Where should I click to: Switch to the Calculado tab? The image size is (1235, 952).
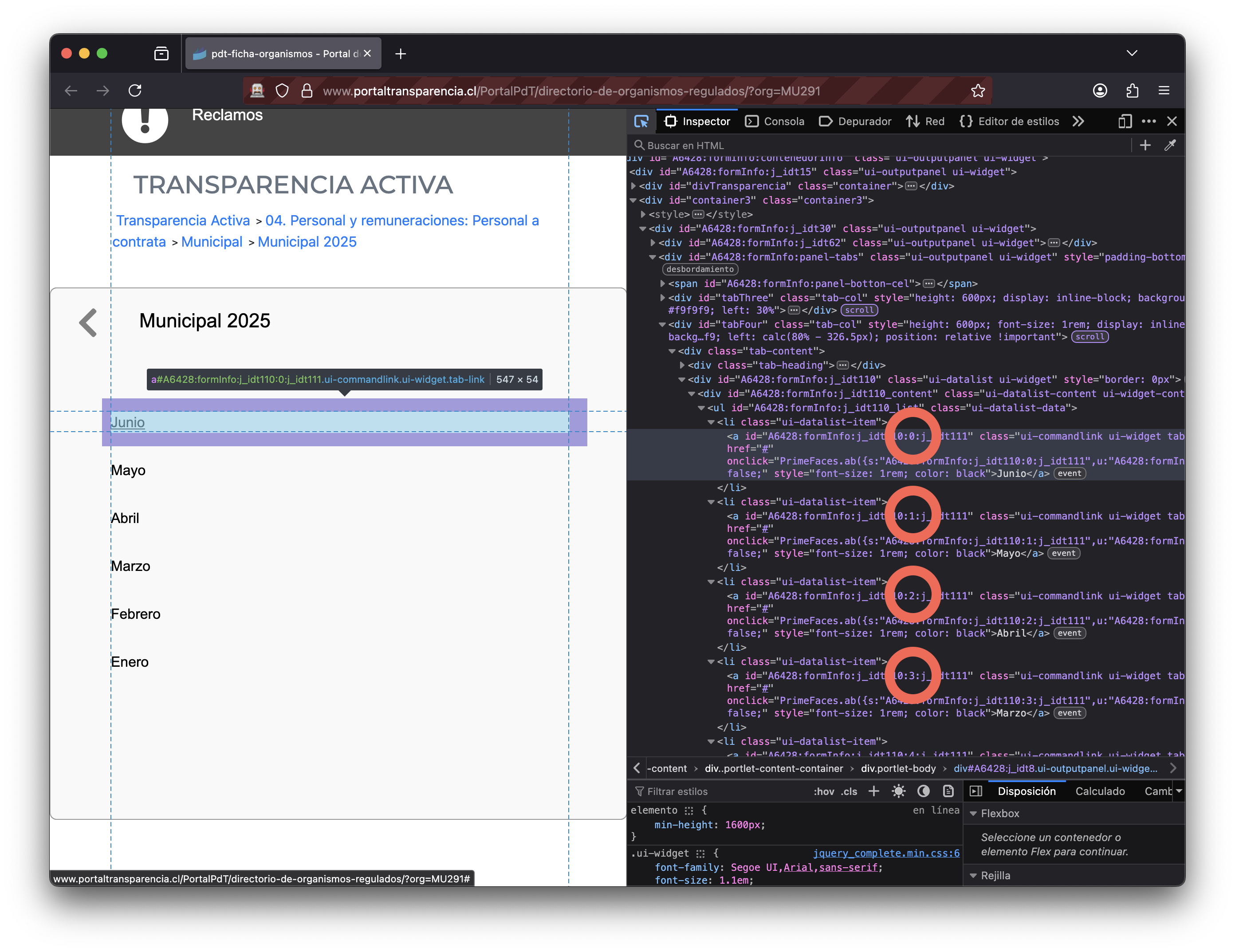(1100, 791)
